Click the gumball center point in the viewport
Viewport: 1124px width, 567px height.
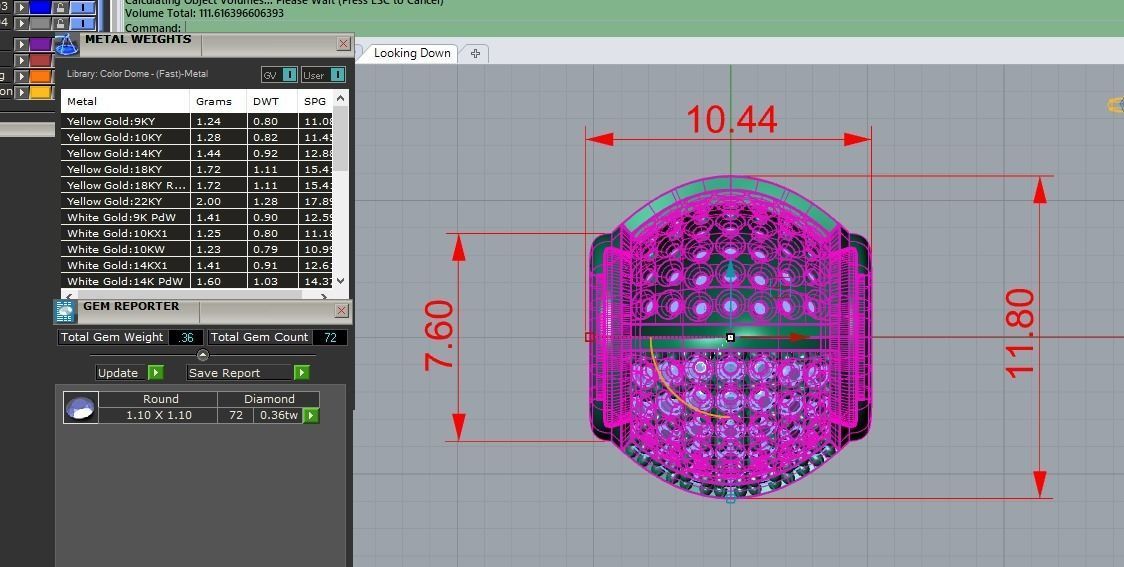(730, 337)
